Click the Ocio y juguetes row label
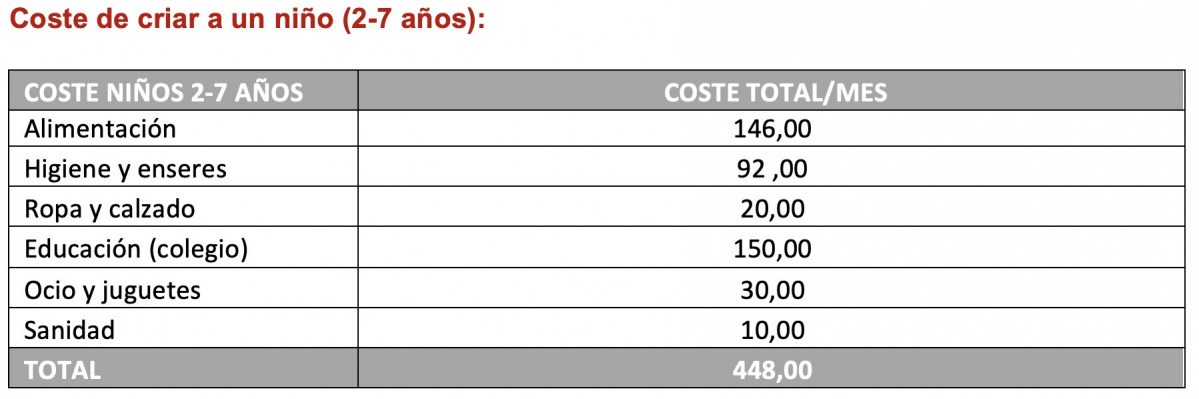Screen dimensions: 1199x399 (x=112, y=290)
